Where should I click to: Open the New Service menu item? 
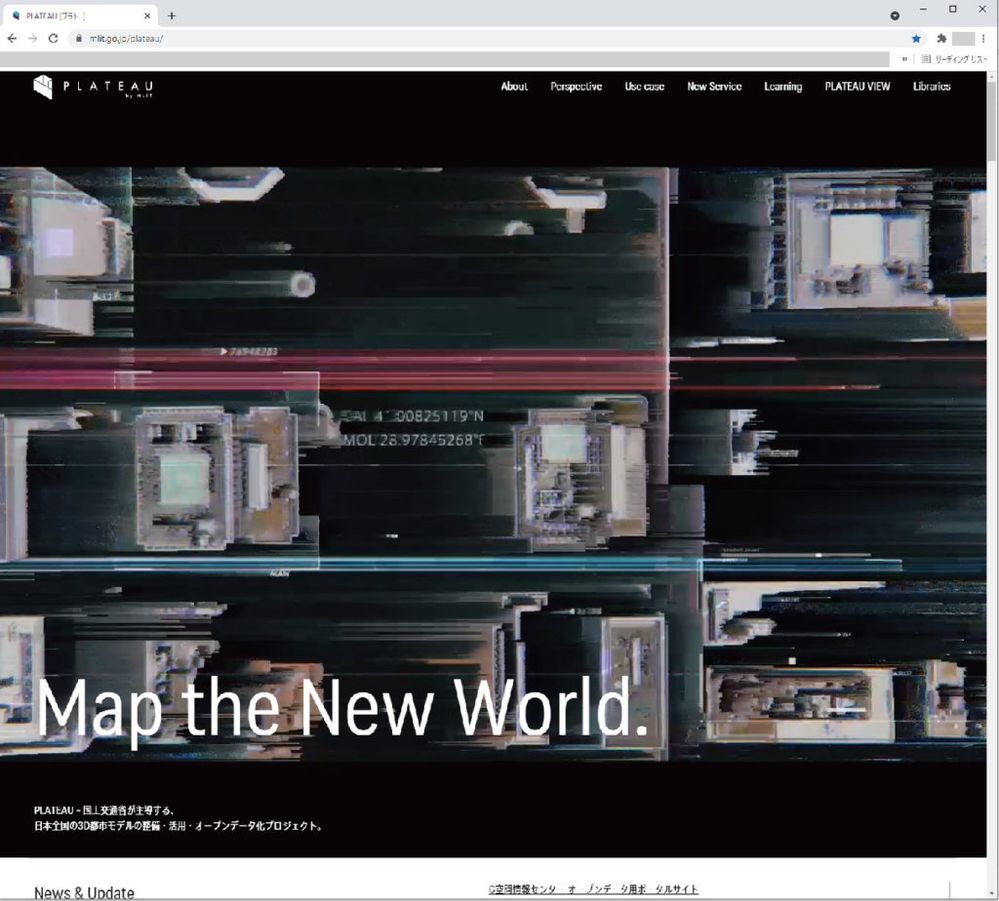714,87
